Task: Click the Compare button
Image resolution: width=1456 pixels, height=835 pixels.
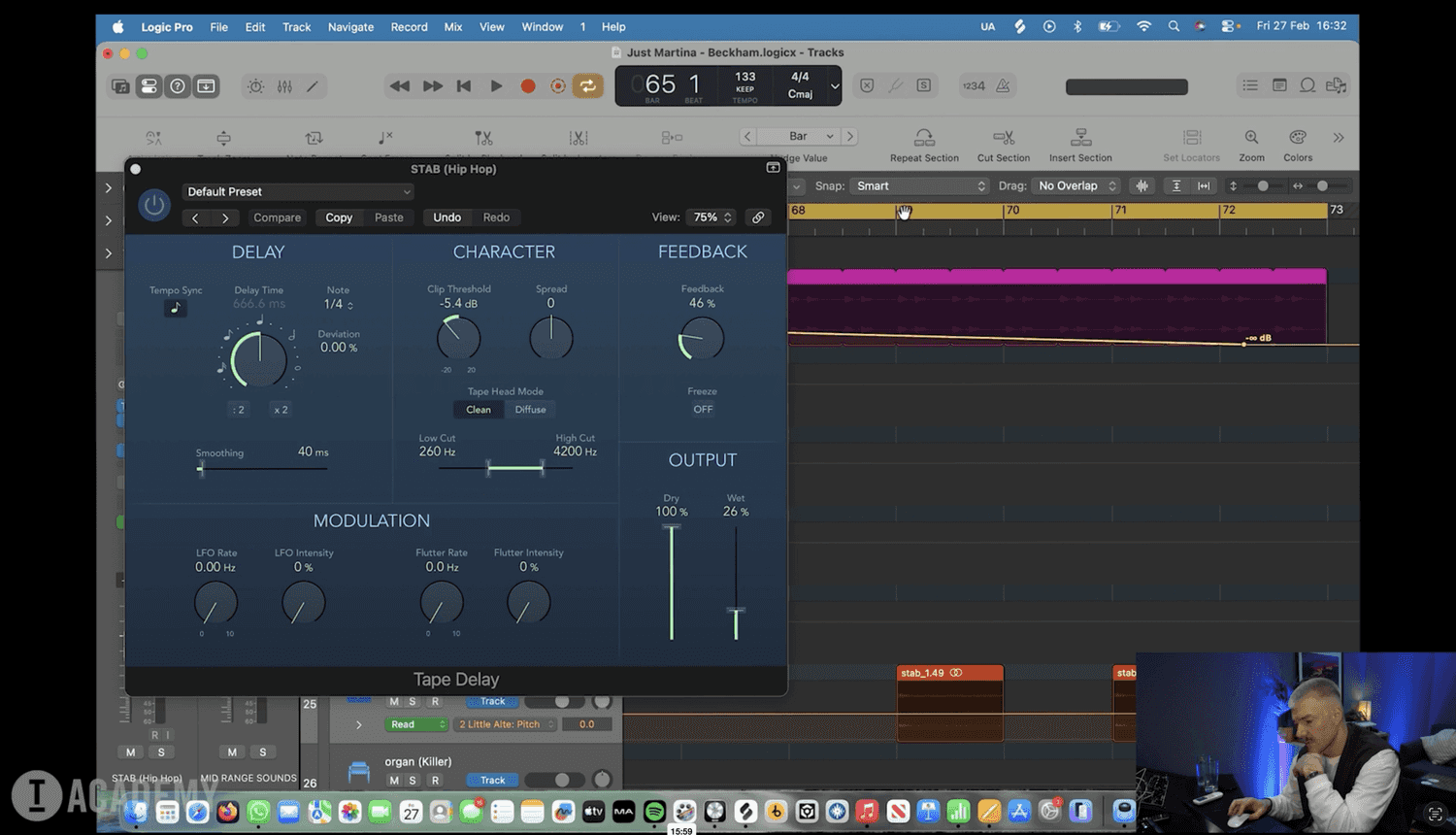Action: (277, 217)
